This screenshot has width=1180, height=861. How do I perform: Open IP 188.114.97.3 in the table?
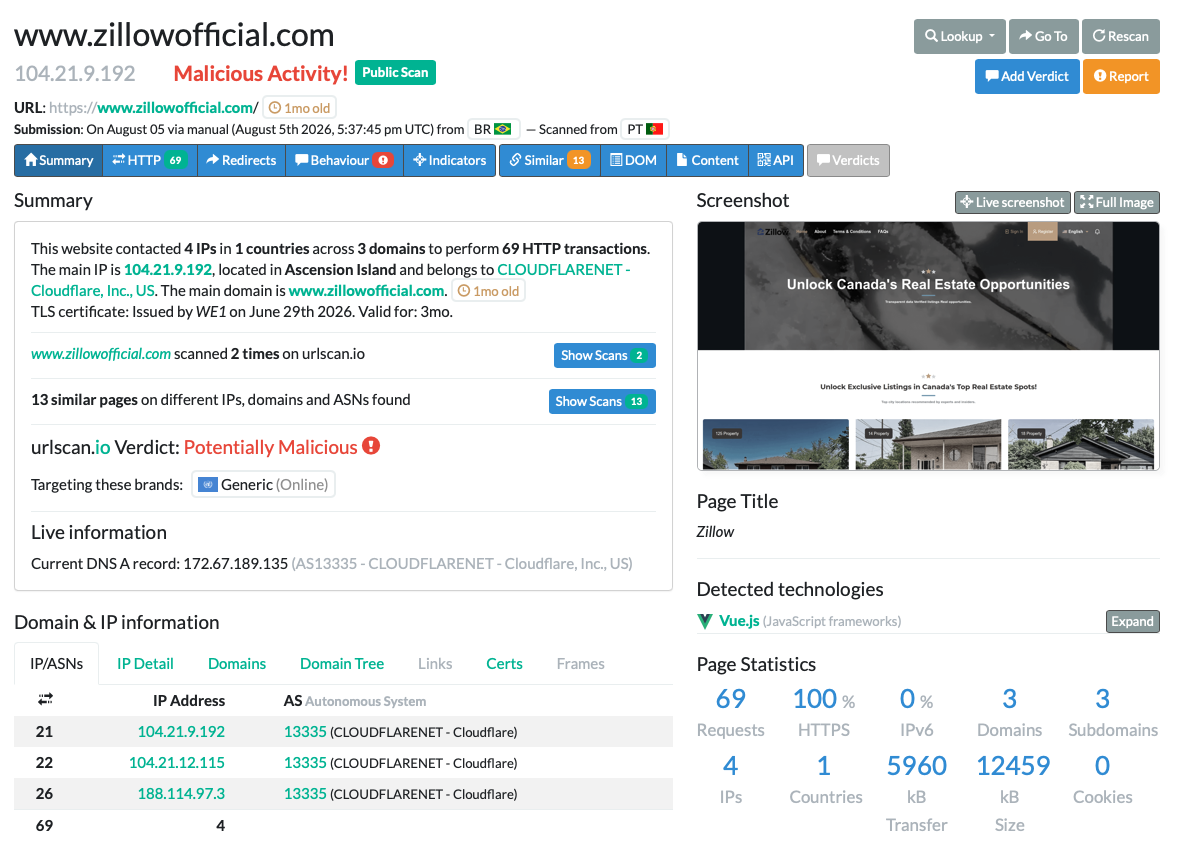pos(181,793)
